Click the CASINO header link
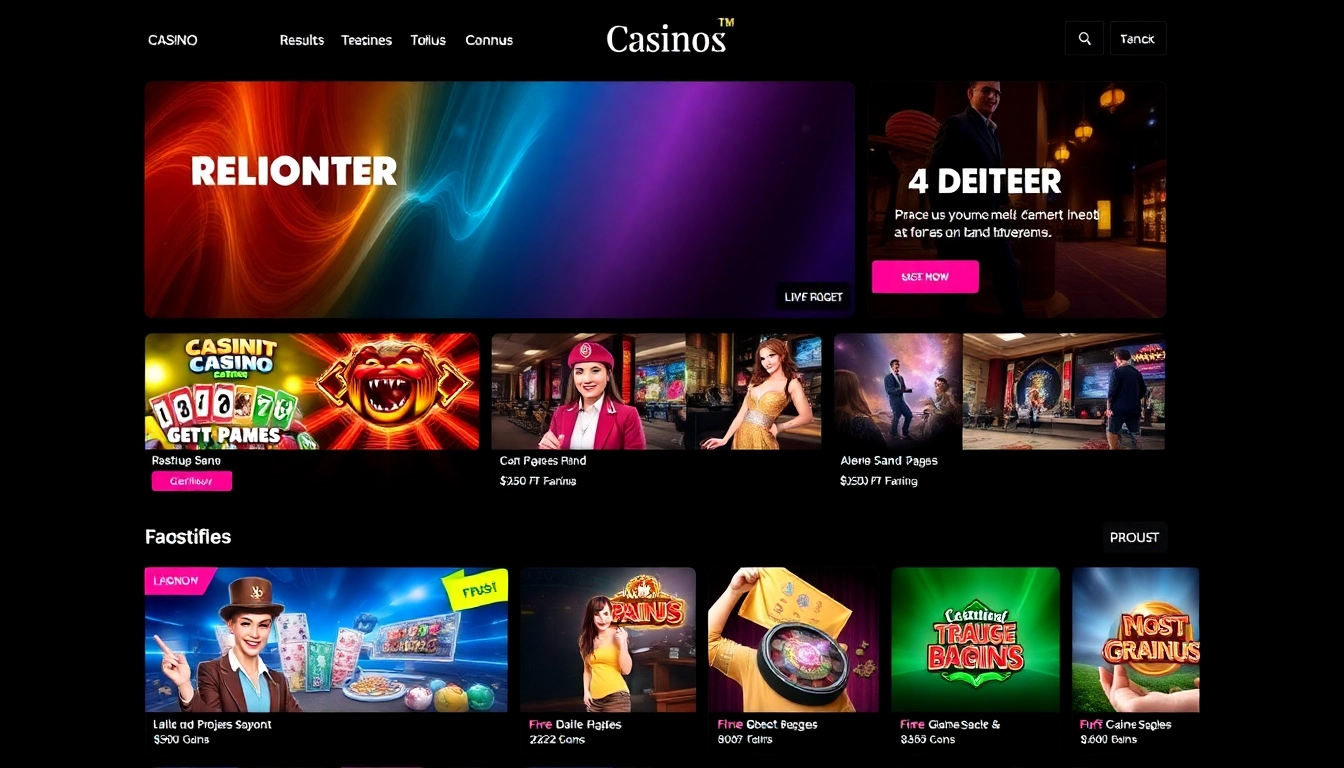1344x768 pixels. pos(173,40)
